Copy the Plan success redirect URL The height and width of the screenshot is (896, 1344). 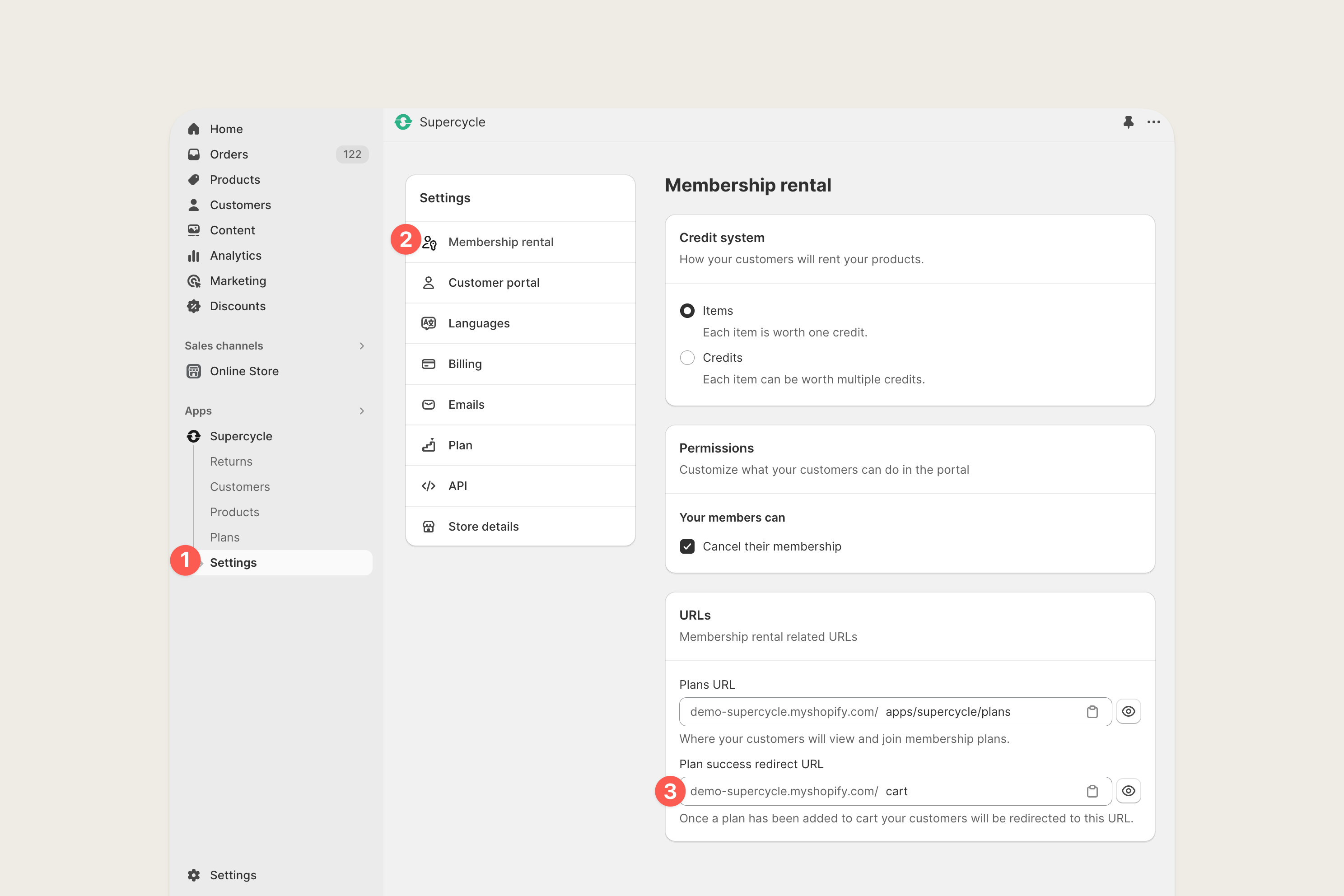pyautogui.click(x=1092, y=791)
